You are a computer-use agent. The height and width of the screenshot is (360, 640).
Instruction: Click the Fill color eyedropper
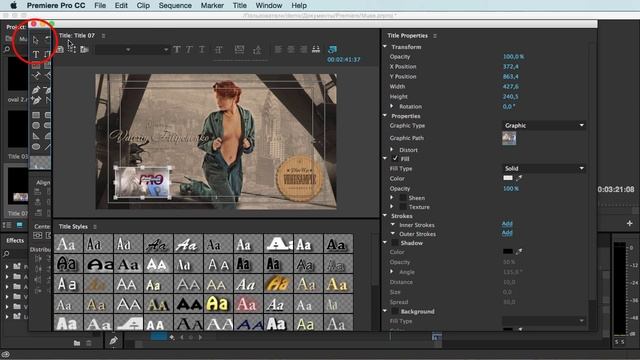pos(519,178)
